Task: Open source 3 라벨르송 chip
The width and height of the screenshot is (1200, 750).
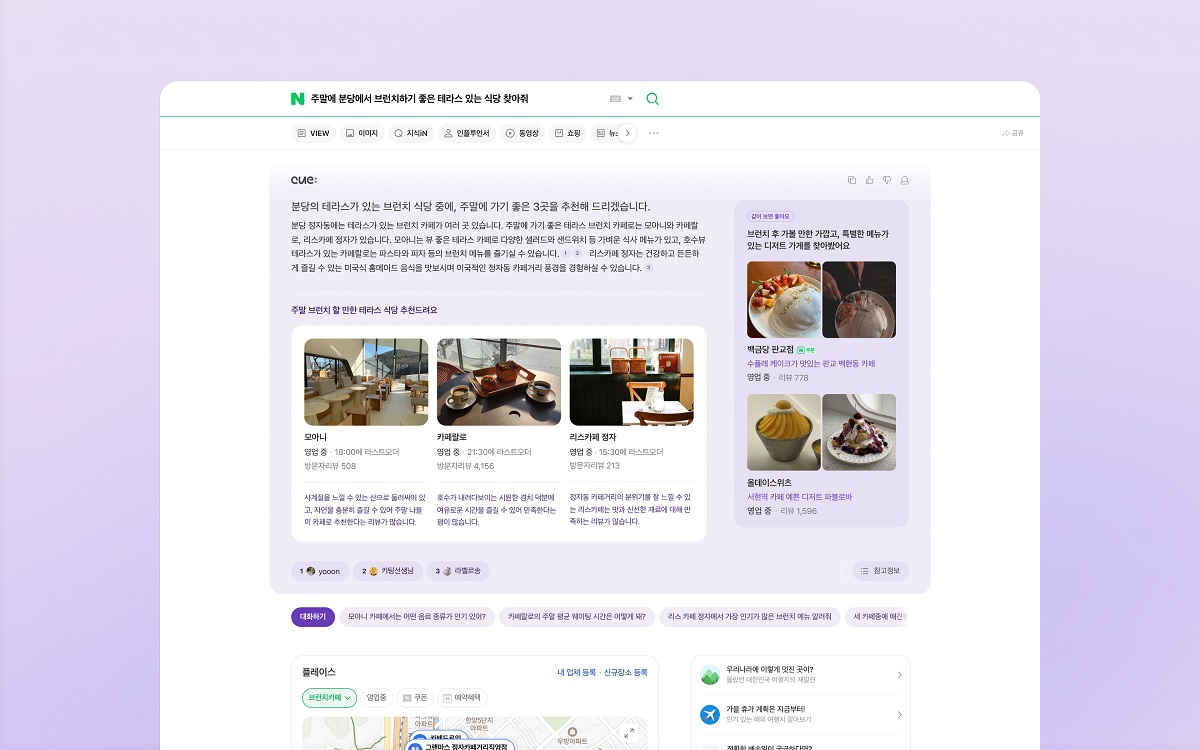Action: pos(458,571)
